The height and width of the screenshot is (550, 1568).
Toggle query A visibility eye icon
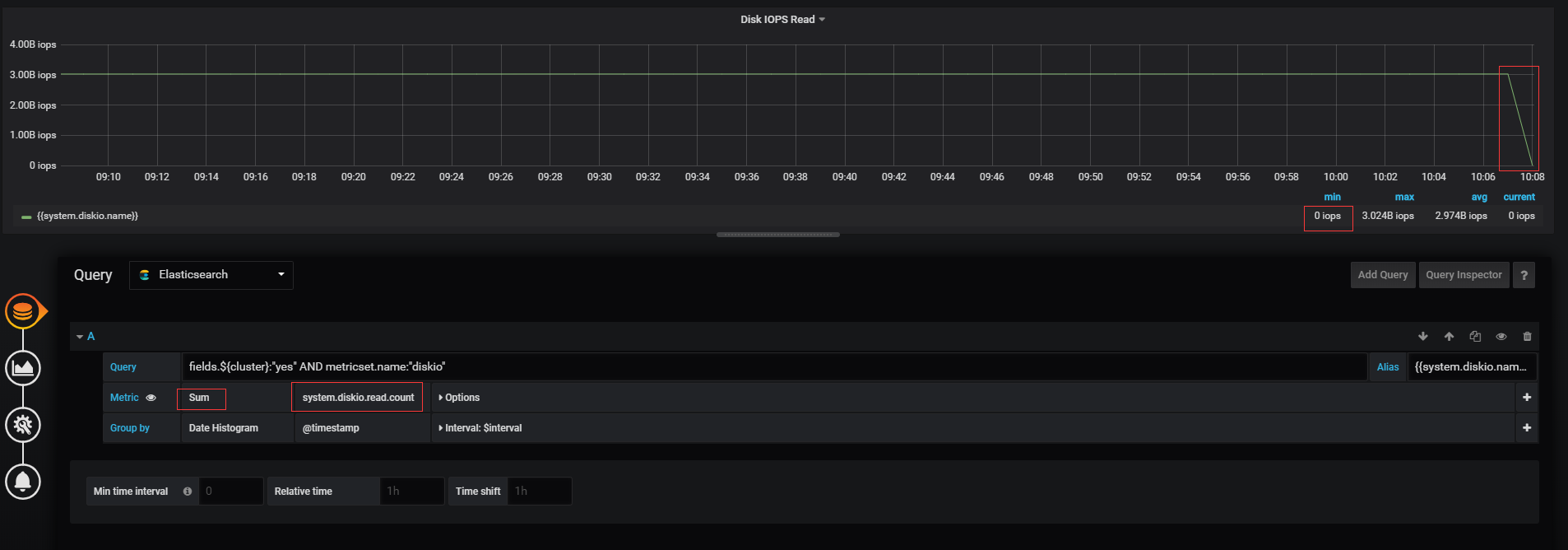click(1501, 337)
